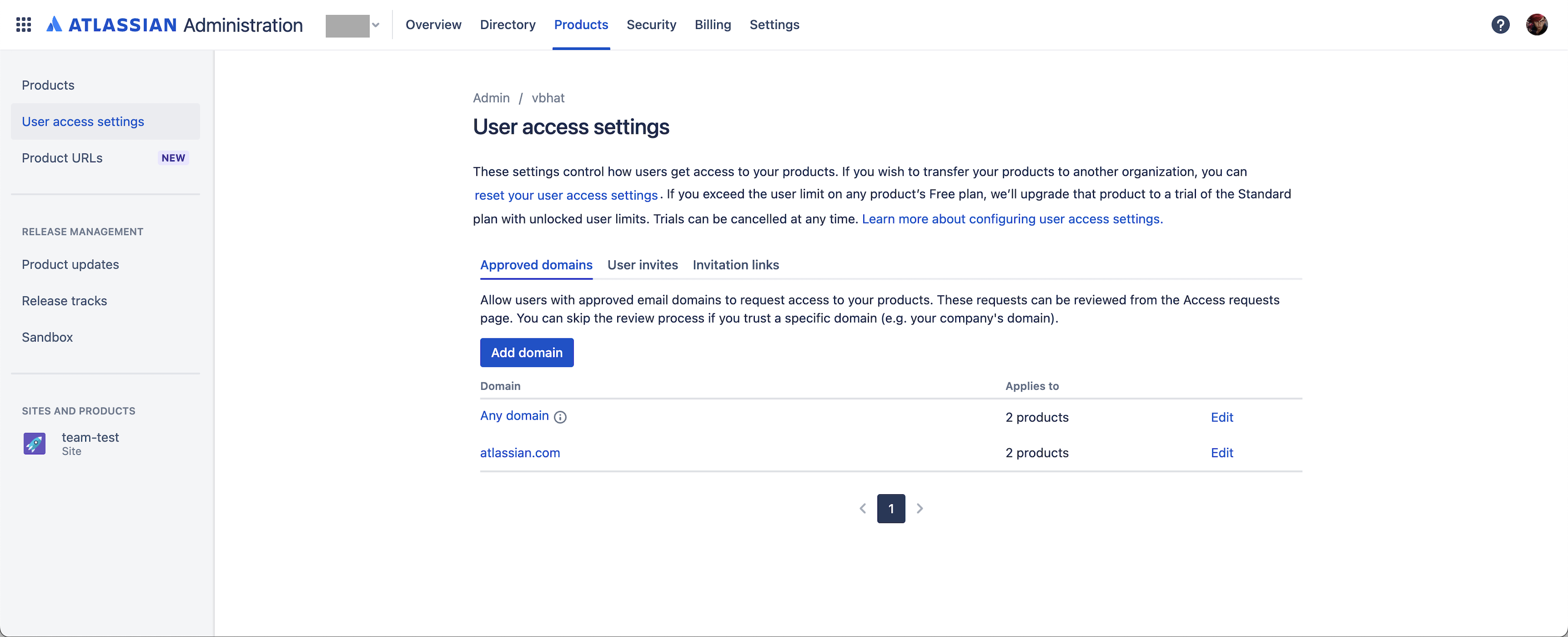This screenshot has width=1568, height=637.
Task: Open reset your user access settings link
Action: point(565,196)
